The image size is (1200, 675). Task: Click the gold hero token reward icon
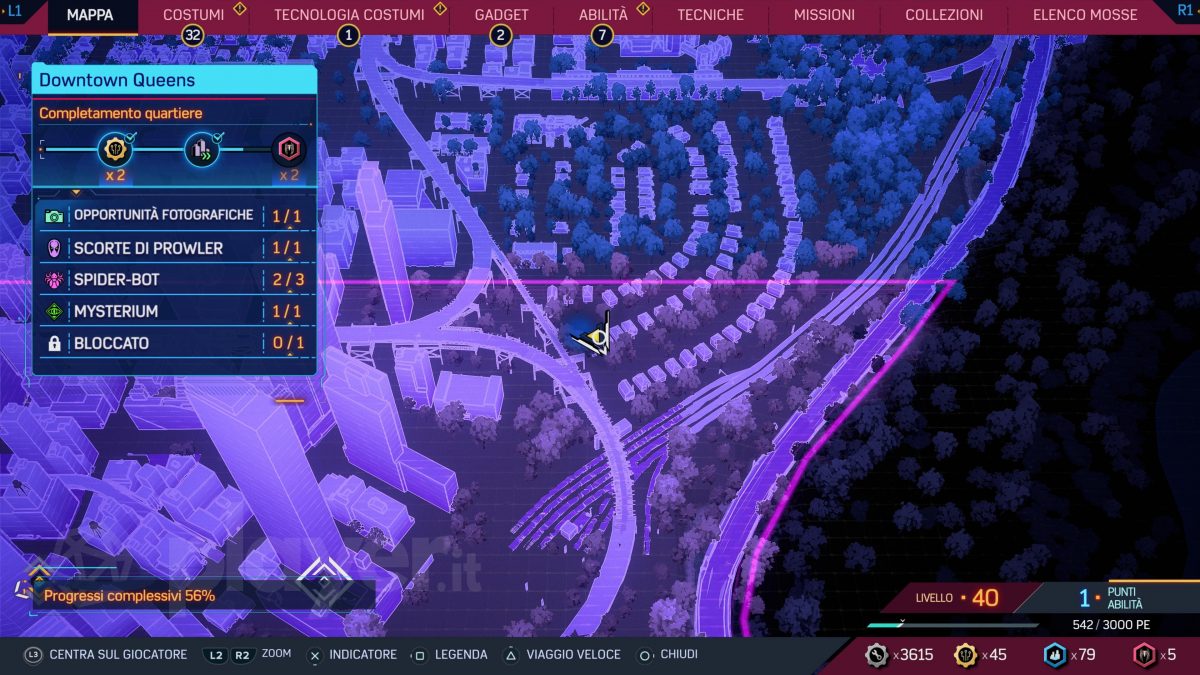pos(115,150)
